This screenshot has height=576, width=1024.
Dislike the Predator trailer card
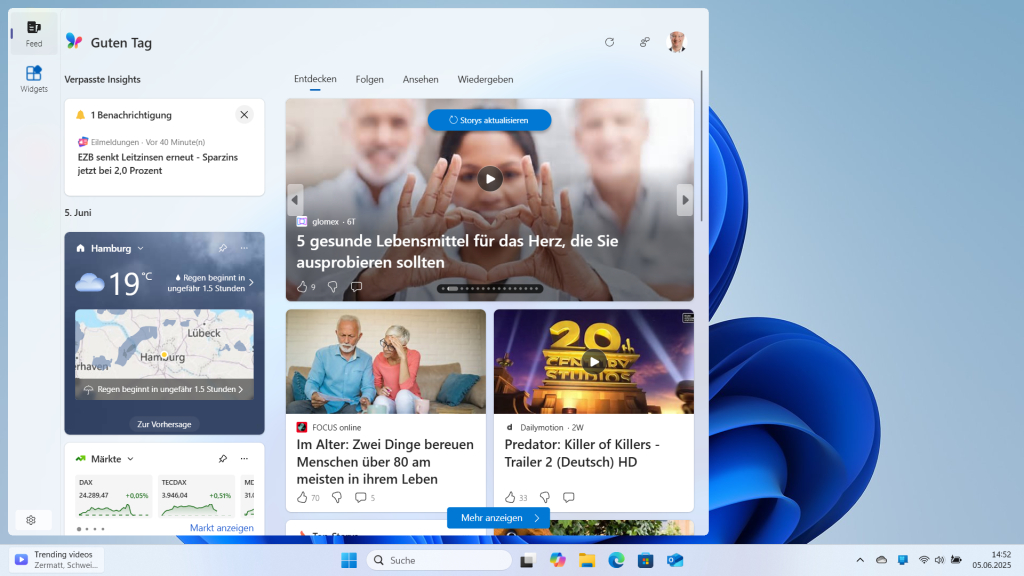[x=545, y=498]
